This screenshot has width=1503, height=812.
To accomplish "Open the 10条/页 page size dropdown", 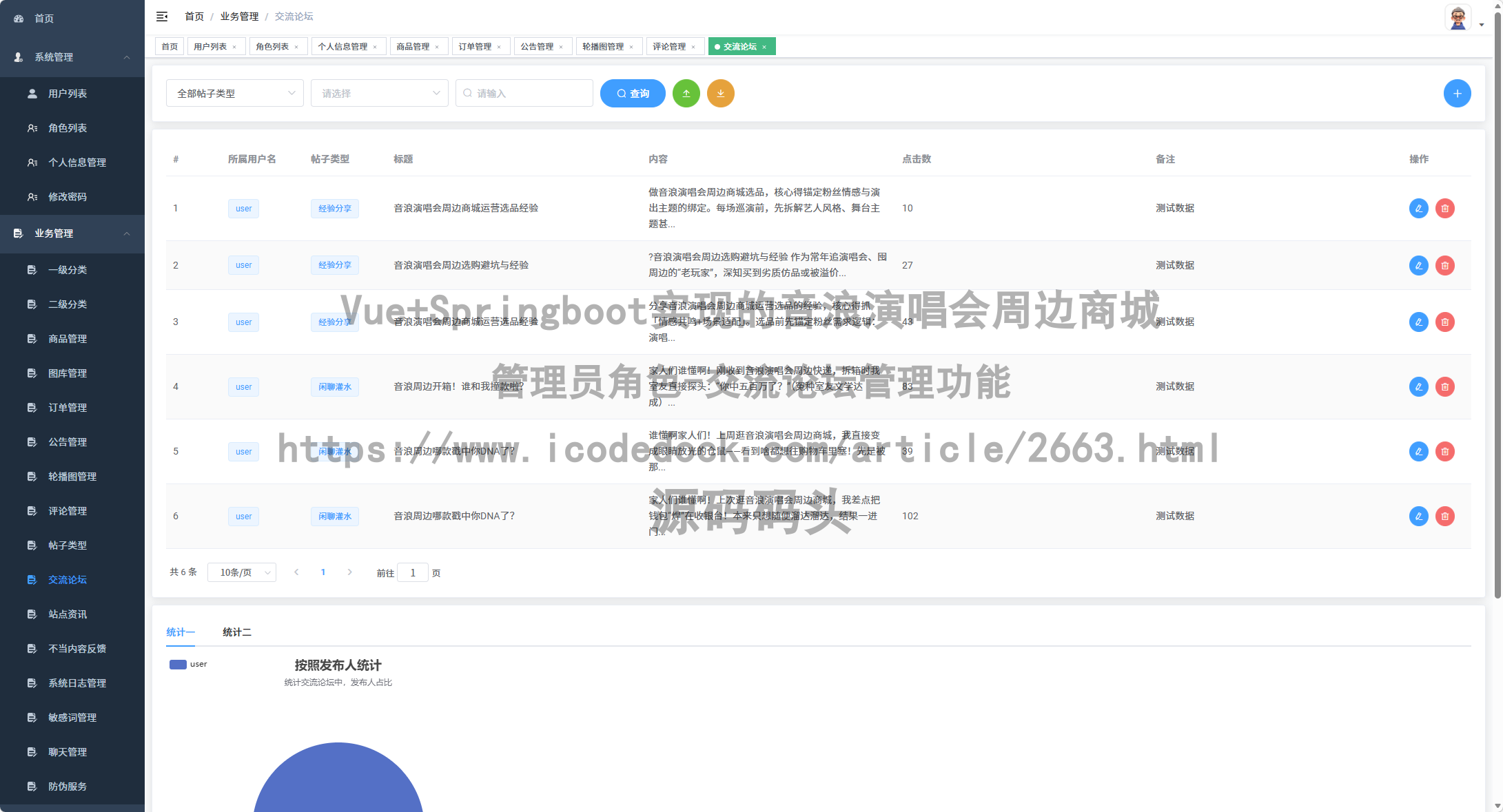I will (242, 572).
